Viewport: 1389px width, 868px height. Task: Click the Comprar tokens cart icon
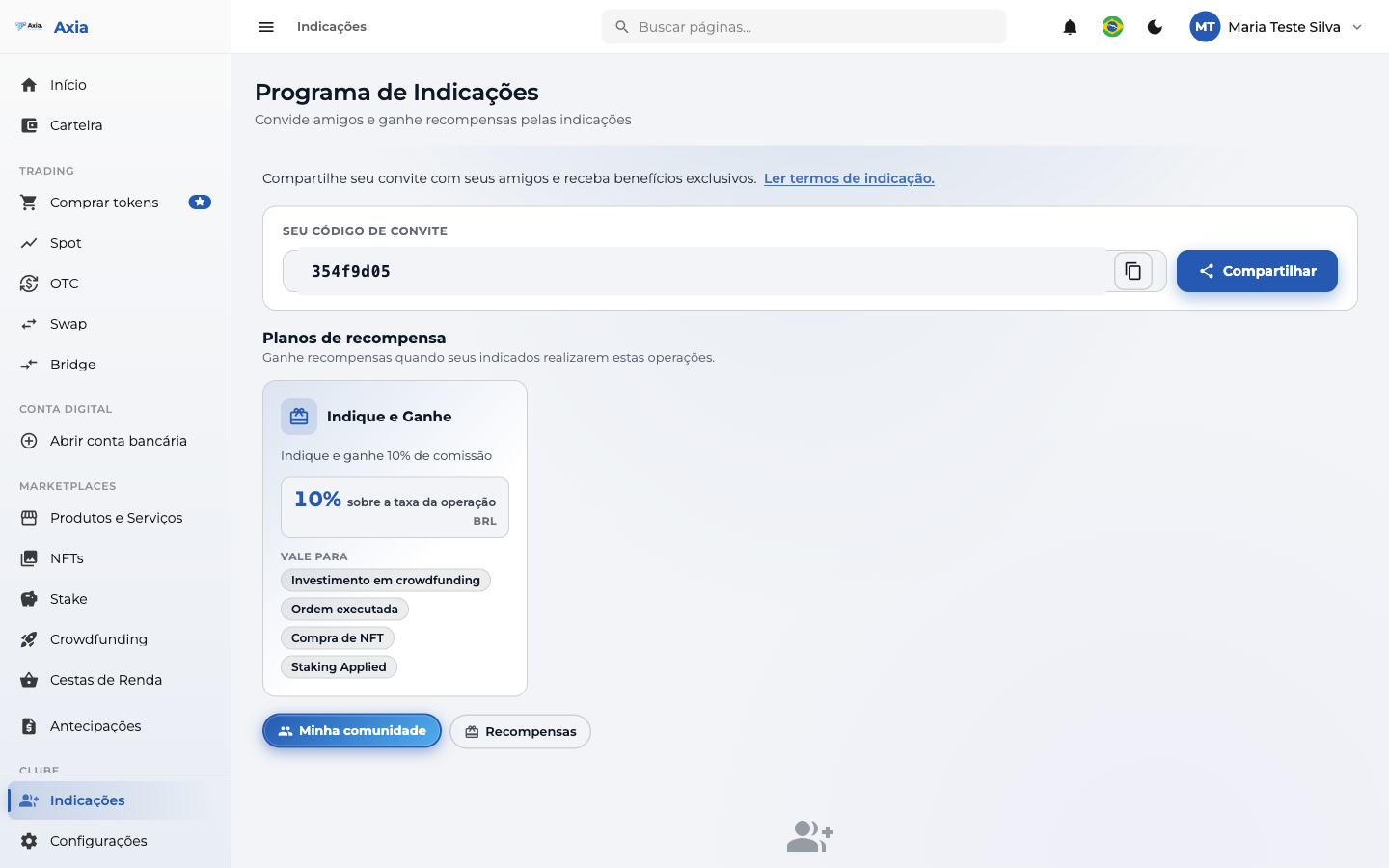[29, 203]
